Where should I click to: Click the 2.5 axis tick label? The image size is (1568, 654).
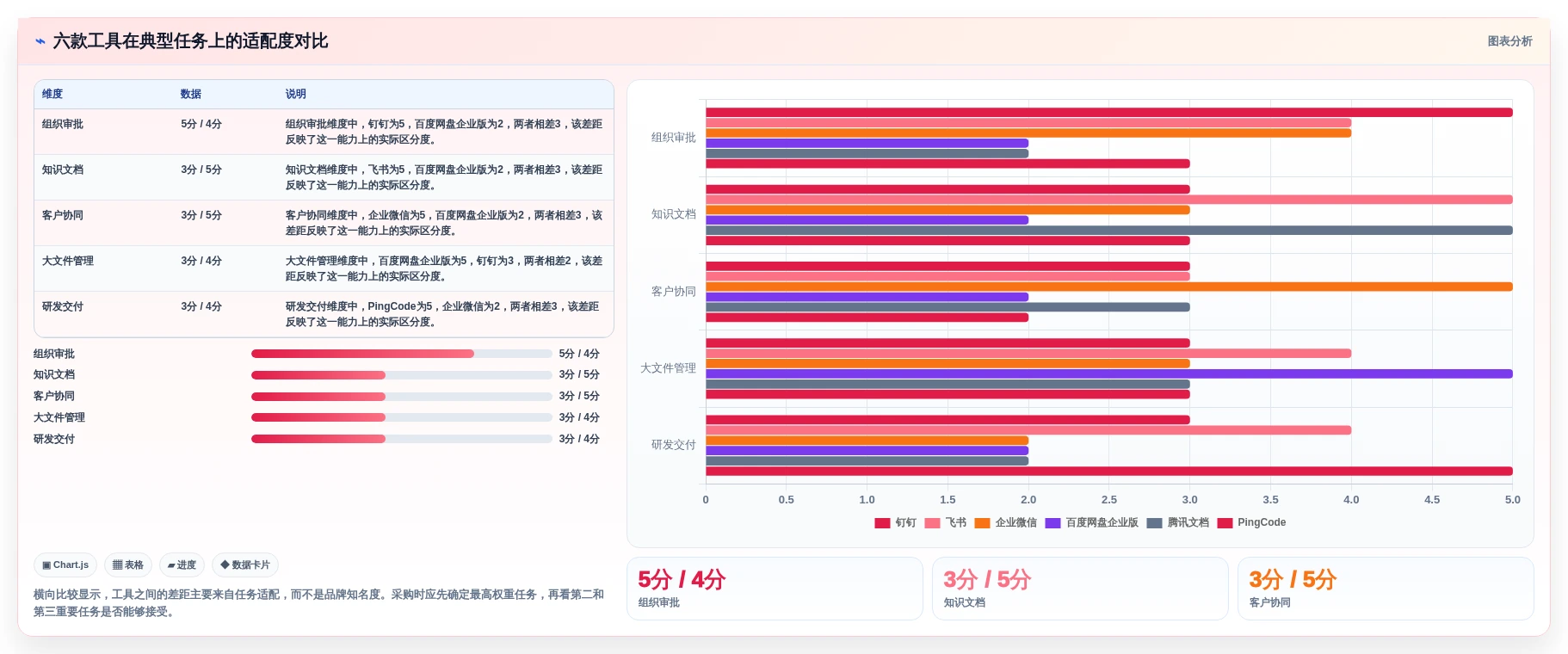(1109, 500)
